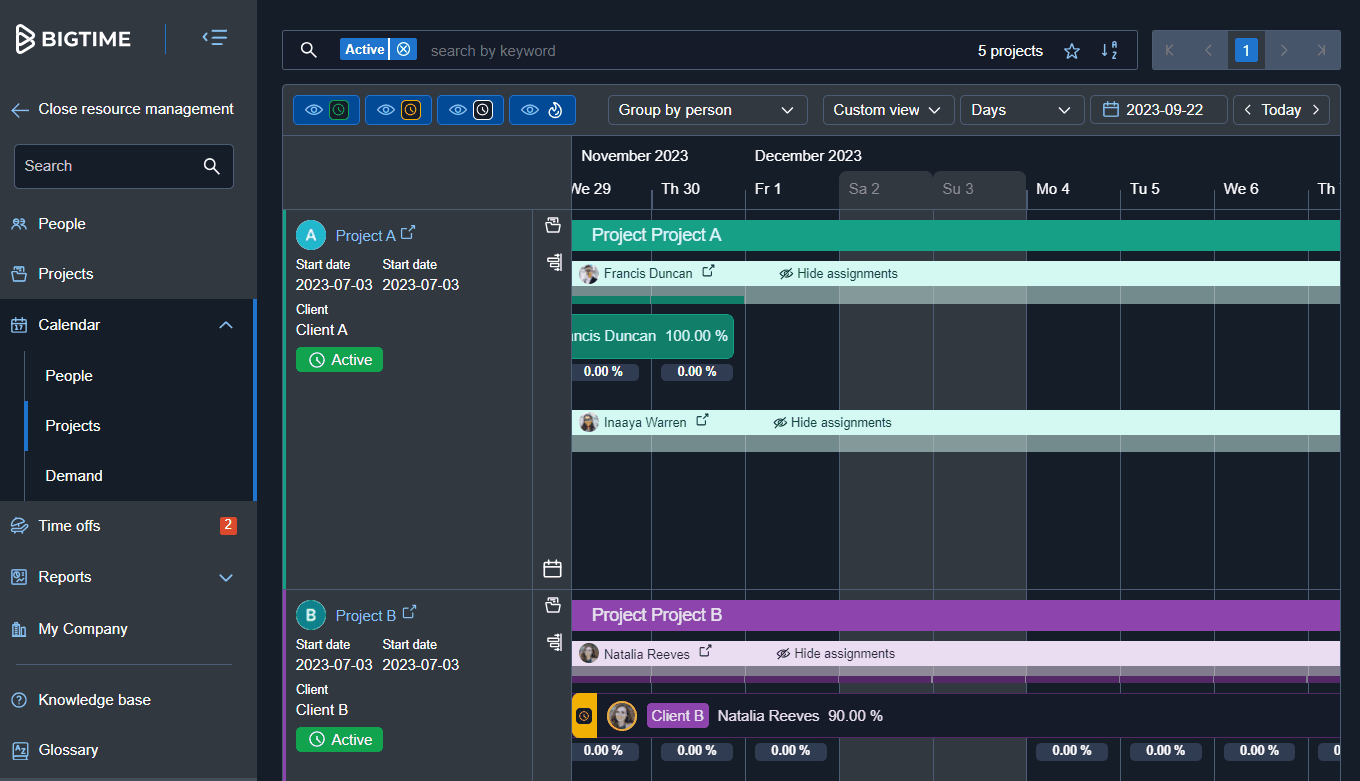The height and width of the screenshot is (781, 1360).
Task: Open the Group by person dropdown
Action: tap(707, 110)
